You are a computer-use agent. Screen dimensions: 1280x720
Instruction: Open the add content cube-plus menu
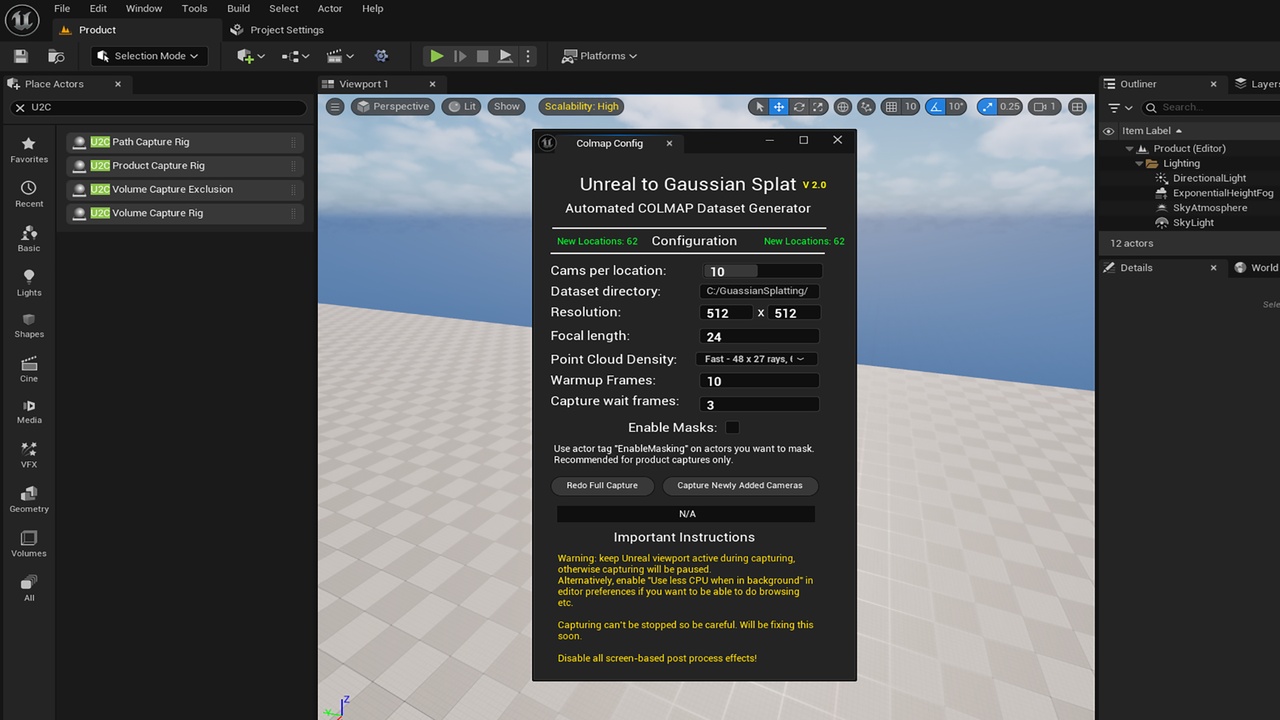point(250,56)
